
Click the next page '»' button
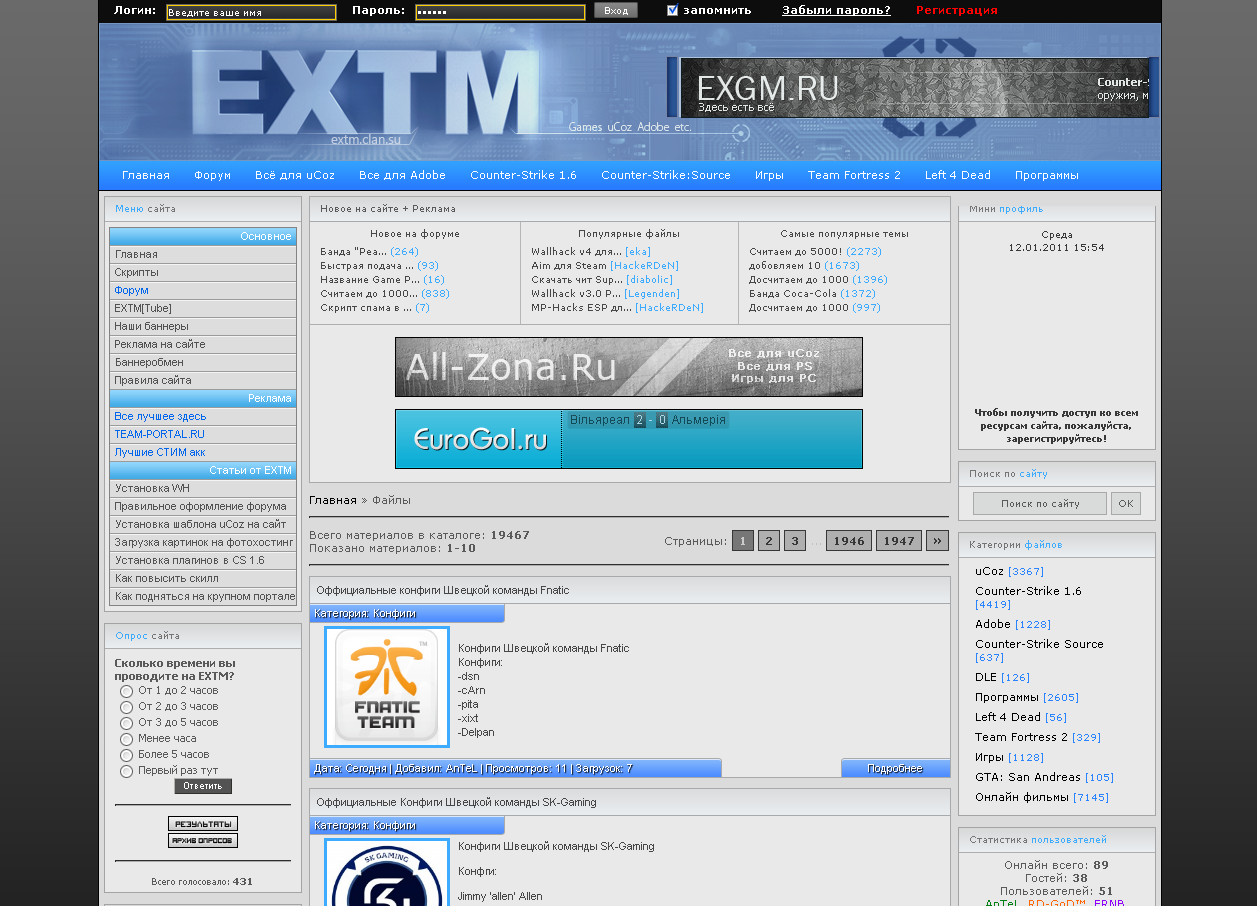(937, 541)
